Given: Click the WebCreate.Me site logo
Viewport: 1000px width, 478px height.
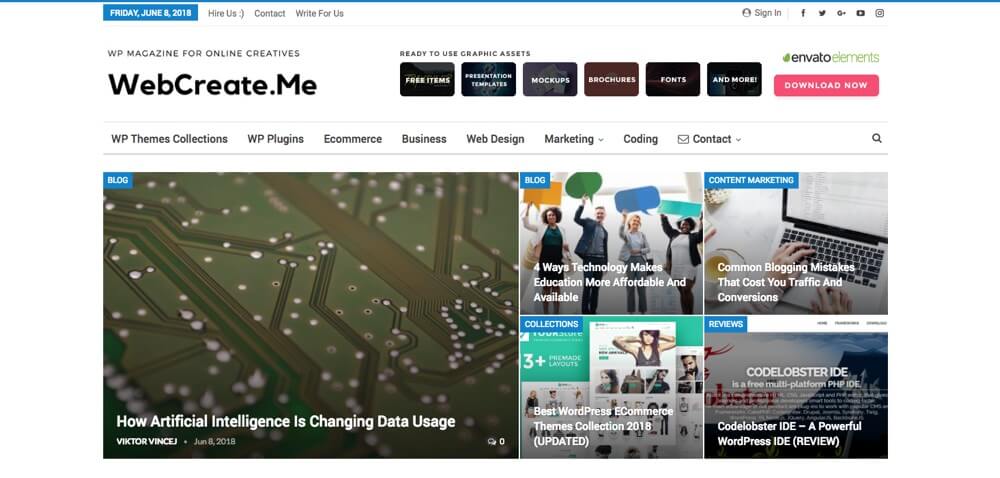Looking at the screenshot, I should (212, 84).
